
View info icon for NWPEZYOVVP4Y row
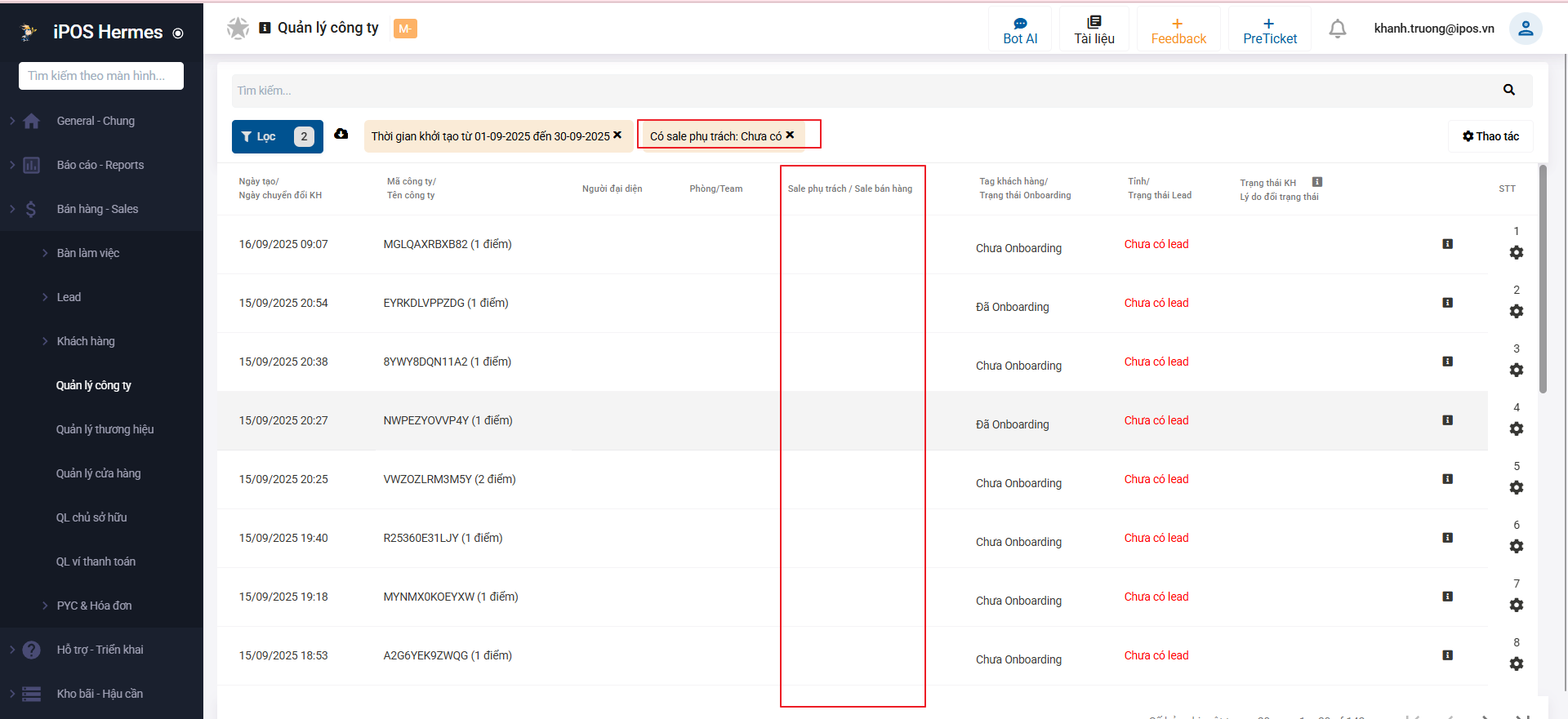click(x=1447, y=420)
